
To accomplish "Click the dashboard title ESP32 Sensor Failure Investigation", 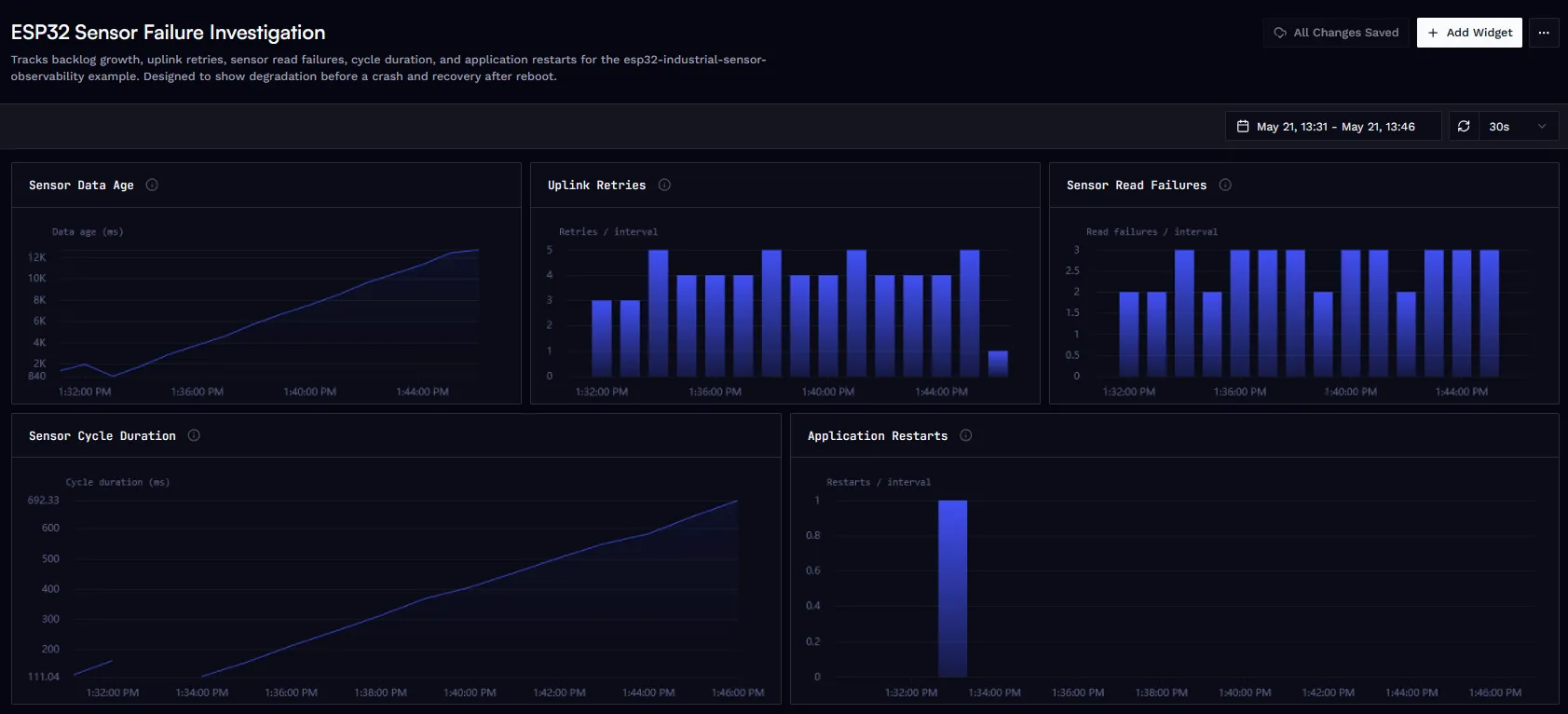I will point(169,33).
